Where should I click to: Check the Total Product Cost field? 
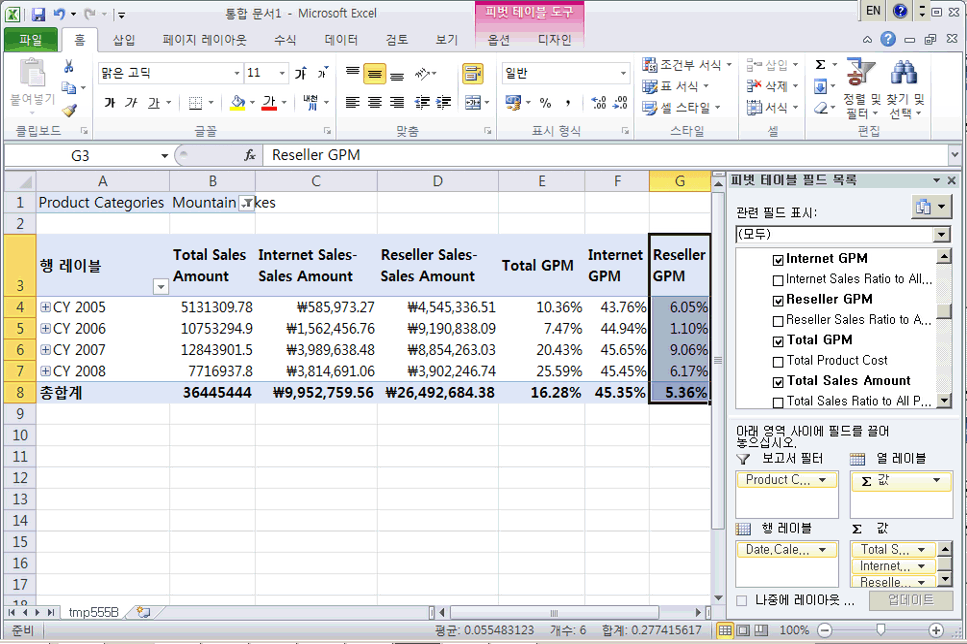point(778,361)
